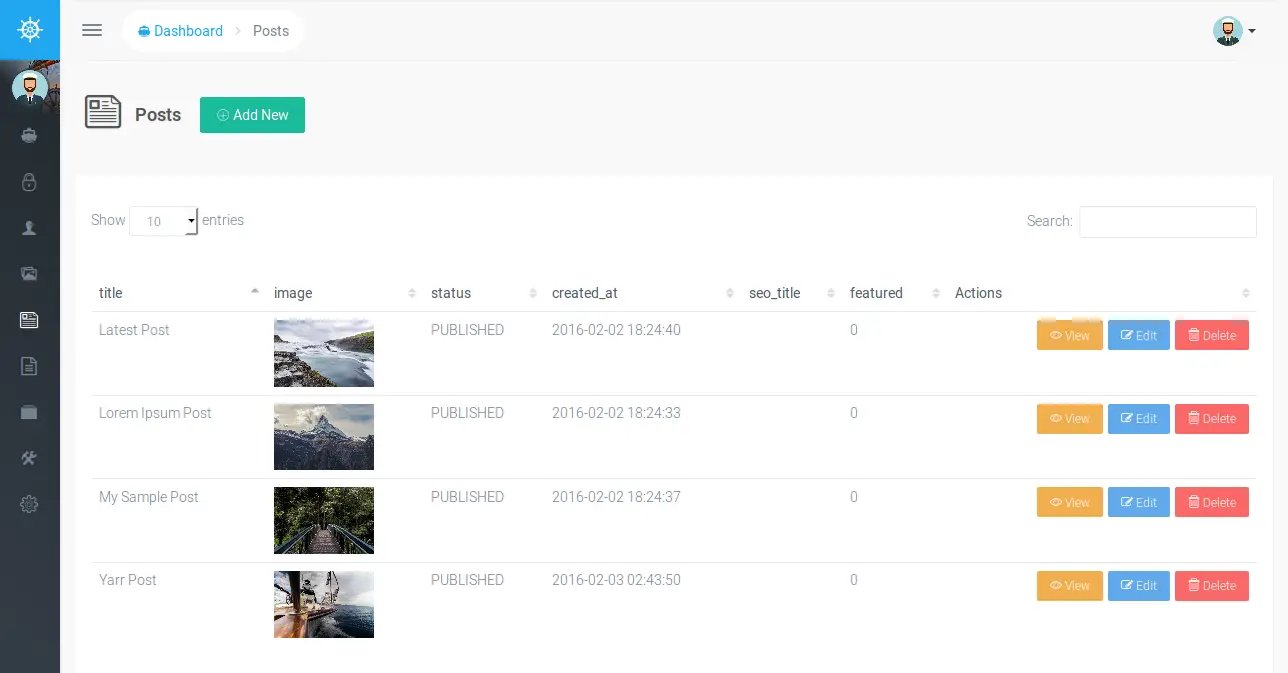Click the Search input field

pyautogui.click(x=1167, y=222)
